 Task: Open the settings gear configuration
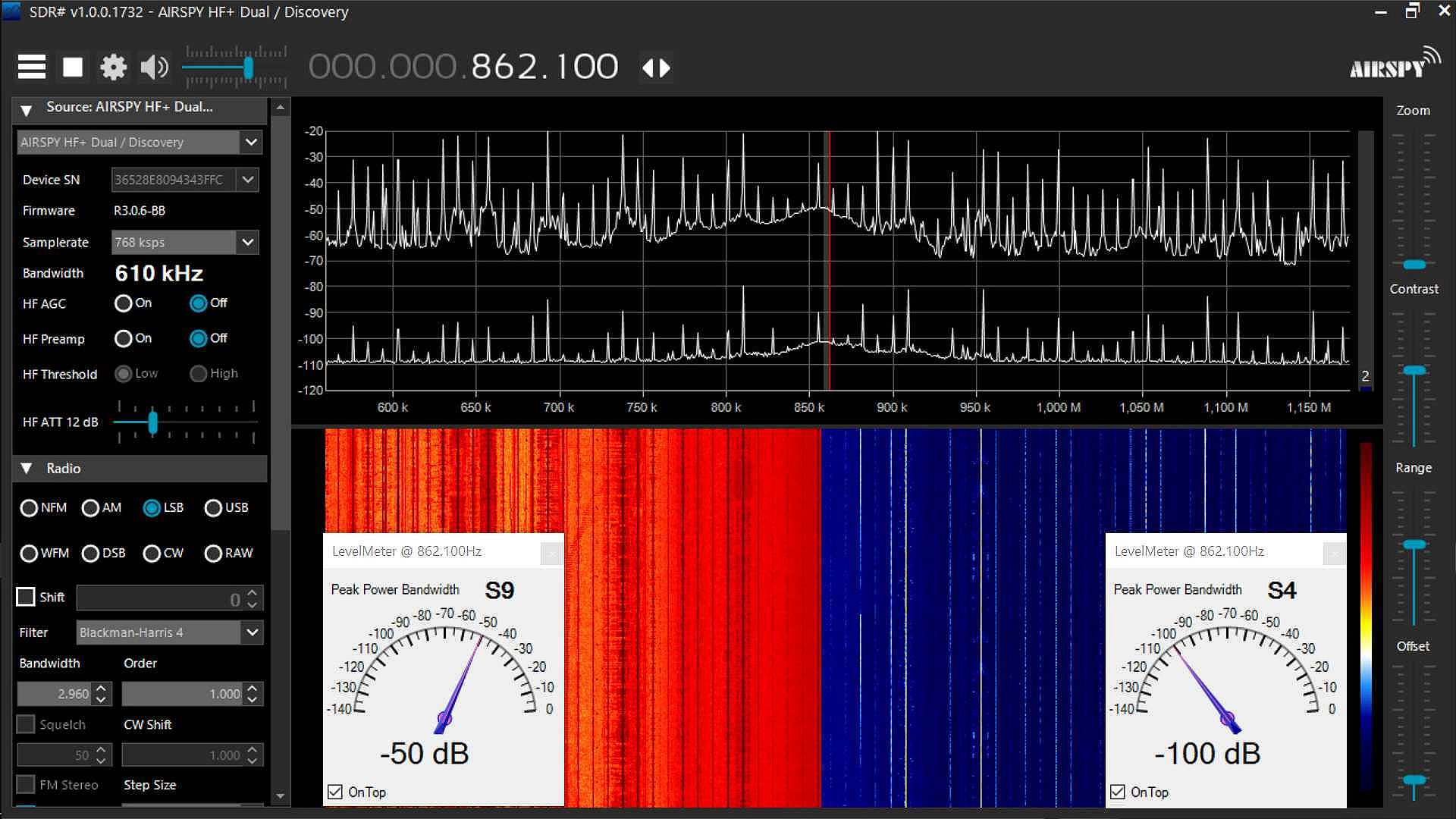(114, 67)
